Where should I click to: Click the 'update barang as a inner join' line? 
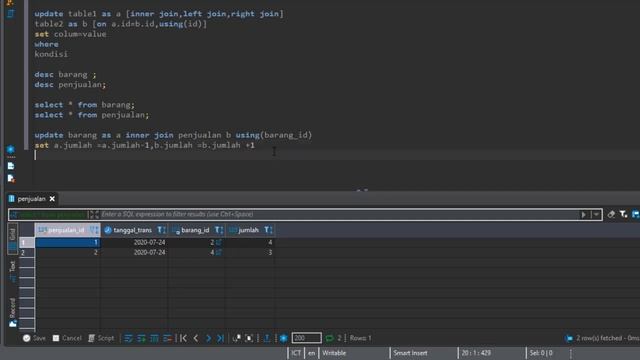pyautogui.click(x=173, y=135)
